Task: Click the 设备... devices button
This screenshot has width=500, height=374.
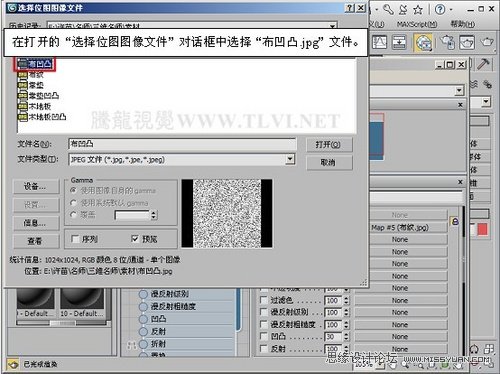Action: (36, 187)
